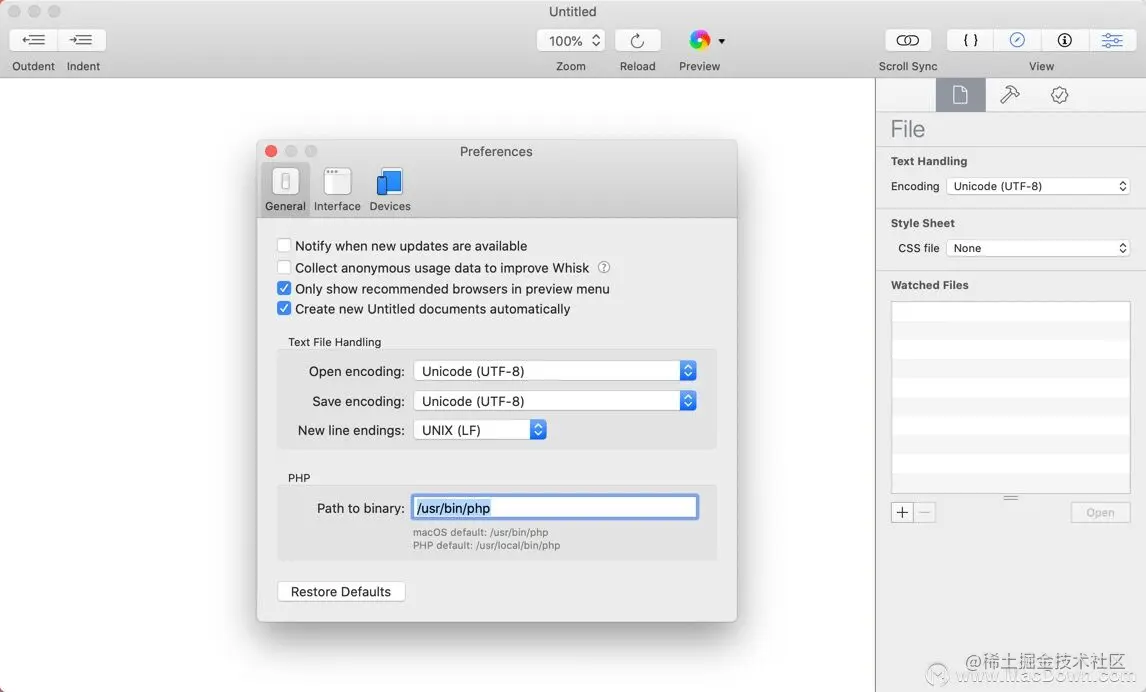
Task: Show the preview compass icon
Action: pyautogui.click(x=1017, y=40)
